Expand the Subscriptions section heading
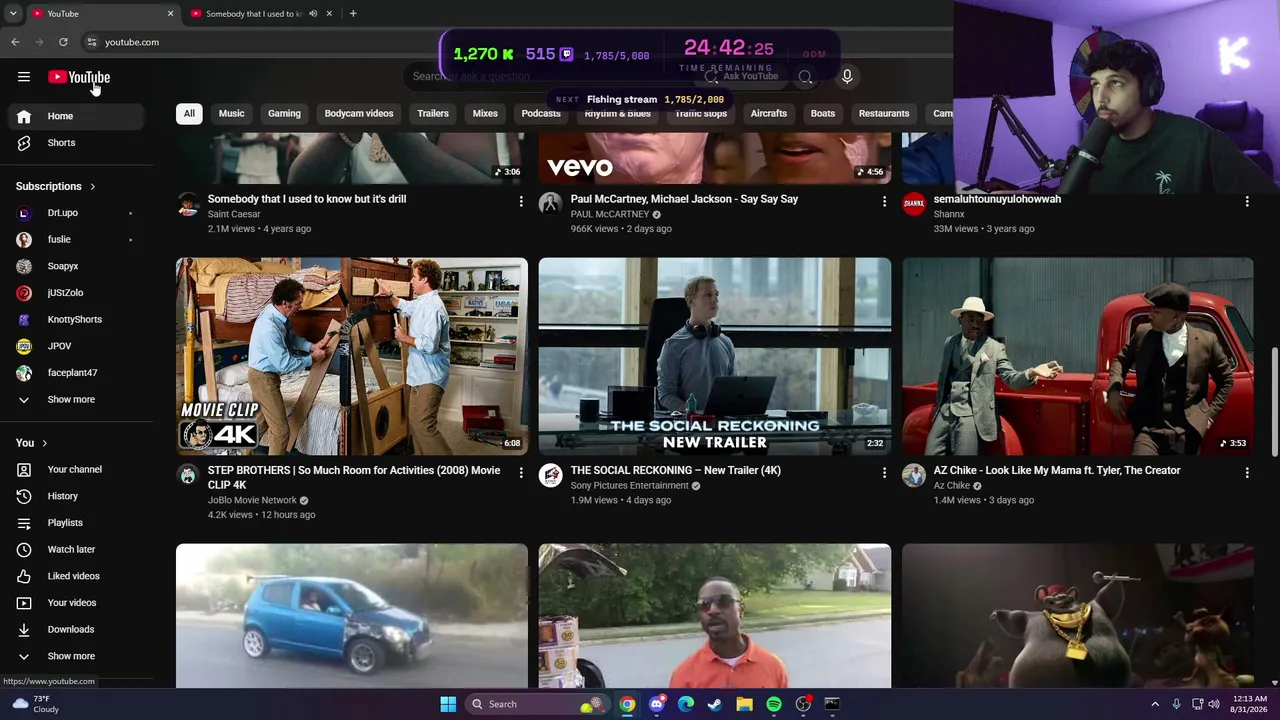Screen dimensions: 1280x720 point(56,186)
